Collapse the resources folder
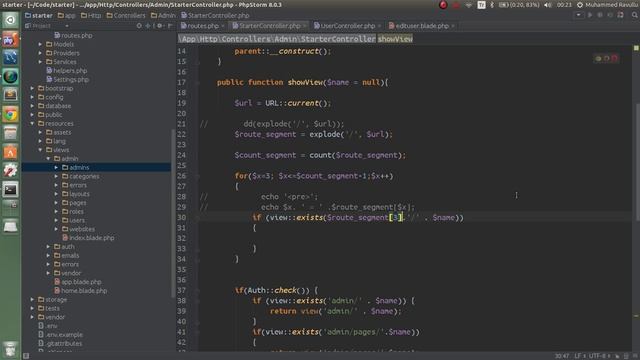Viewport: 640px width, 360px height. 32,123
